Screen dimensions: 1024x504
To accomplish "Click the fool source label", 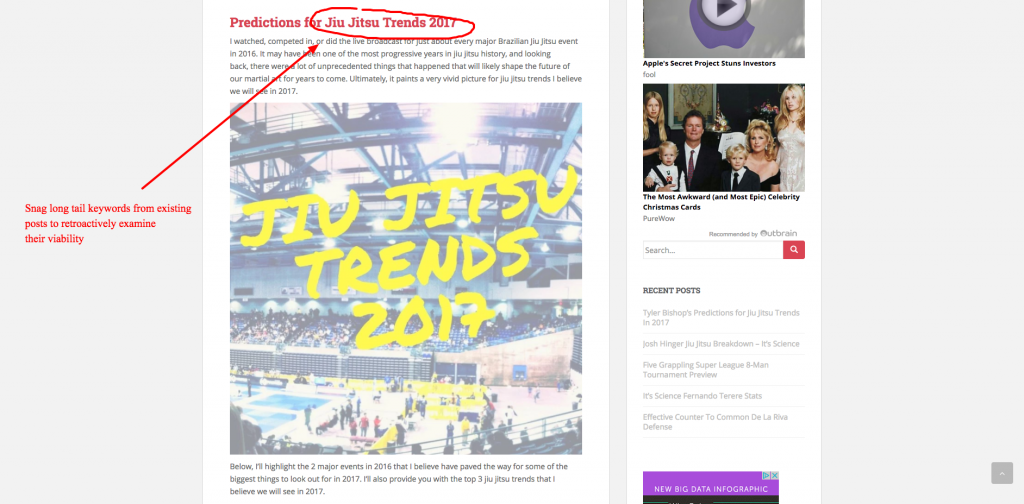I will click(649, 74).
